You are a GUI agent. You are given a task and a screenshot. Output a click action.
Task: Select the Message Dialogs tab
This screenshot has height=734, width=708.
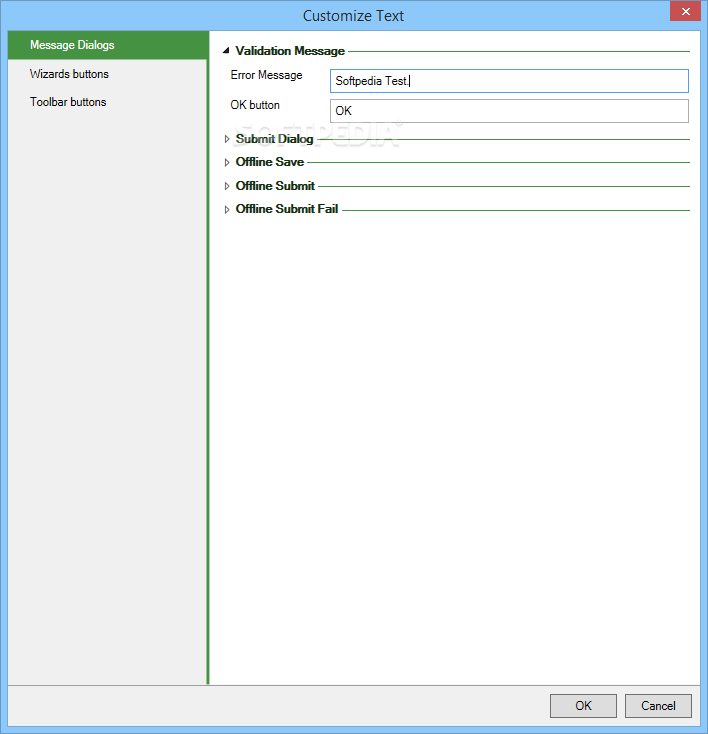pyautogui.click(x=108, y=45)
